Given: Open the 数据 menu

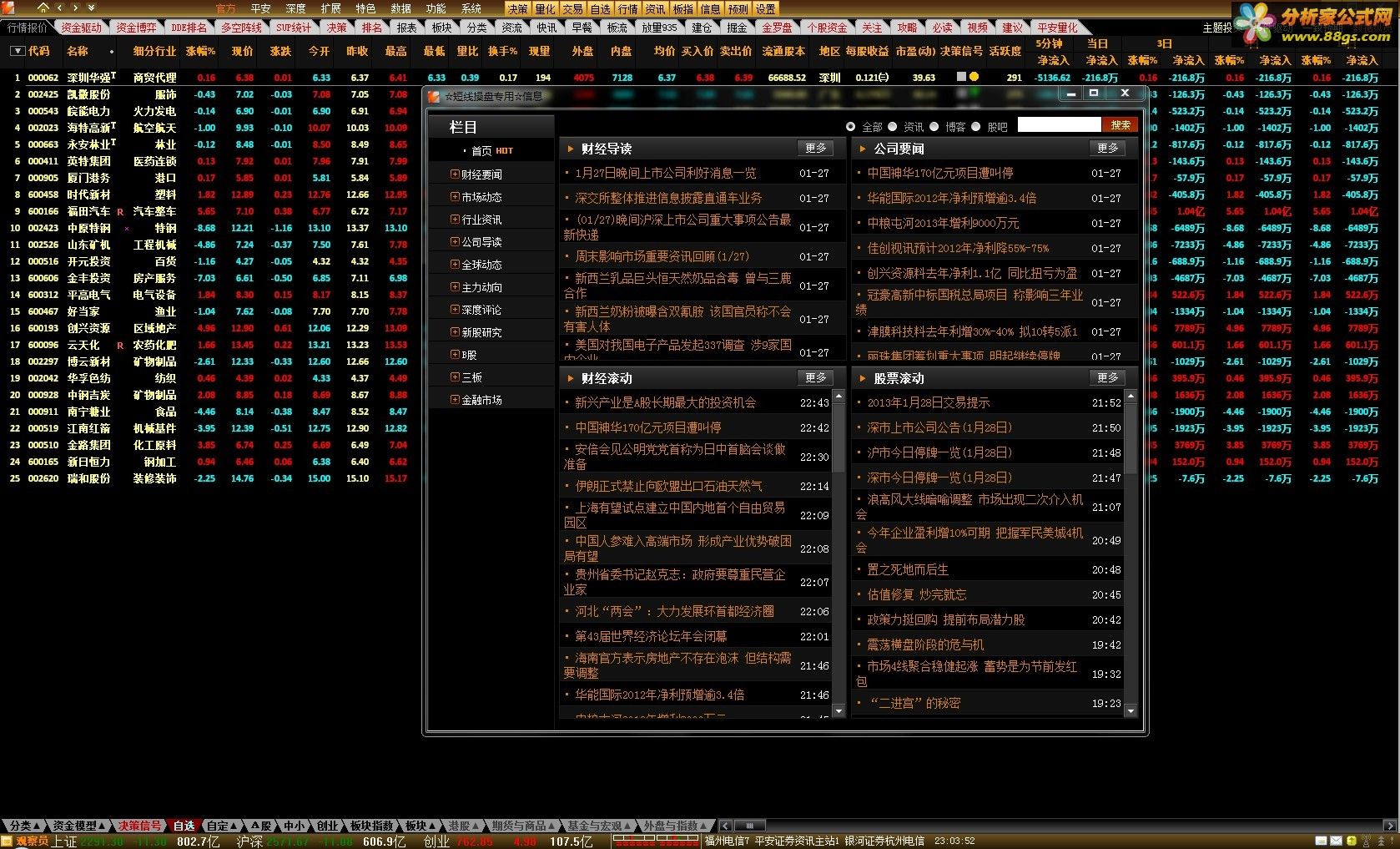Looking at the screenshot, I should (x=401, y=8).
